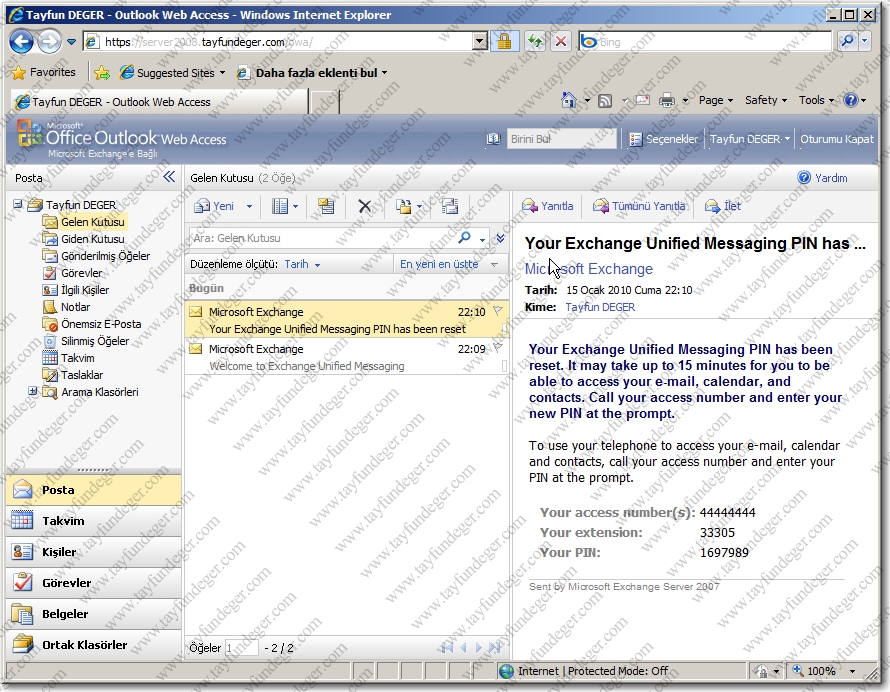
Task: Click Oturumu Kapat to sign out
Action: 837,139
